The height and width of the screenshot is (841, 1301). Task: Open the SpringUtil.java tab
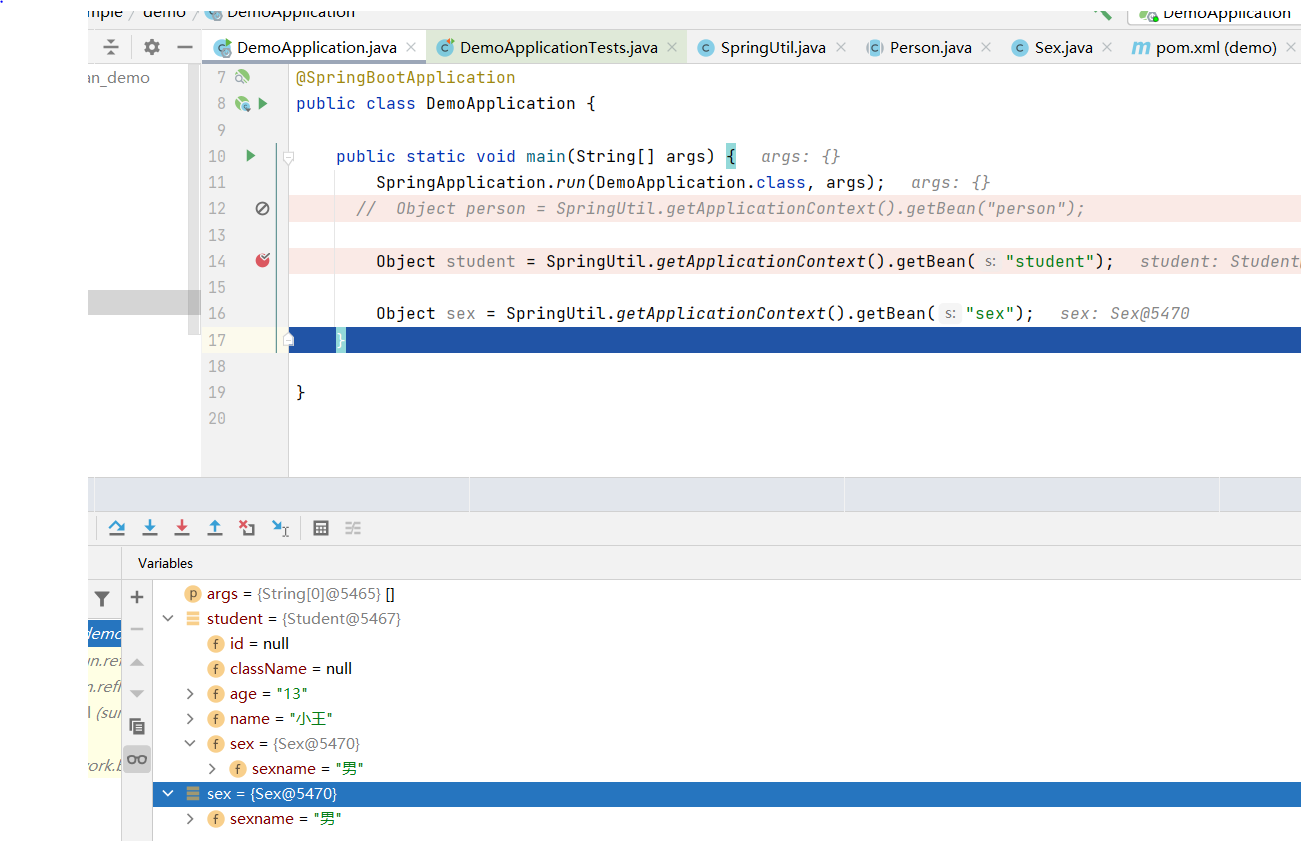point(773,47)
